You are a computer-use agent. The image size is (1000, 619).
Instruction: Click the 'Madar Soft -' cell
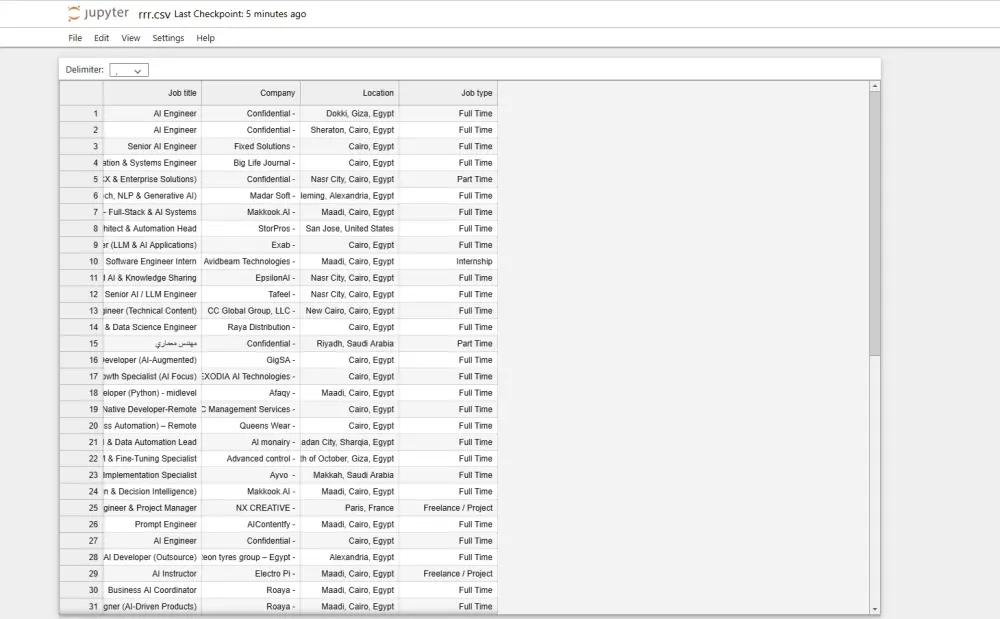[x=251, y=196]
